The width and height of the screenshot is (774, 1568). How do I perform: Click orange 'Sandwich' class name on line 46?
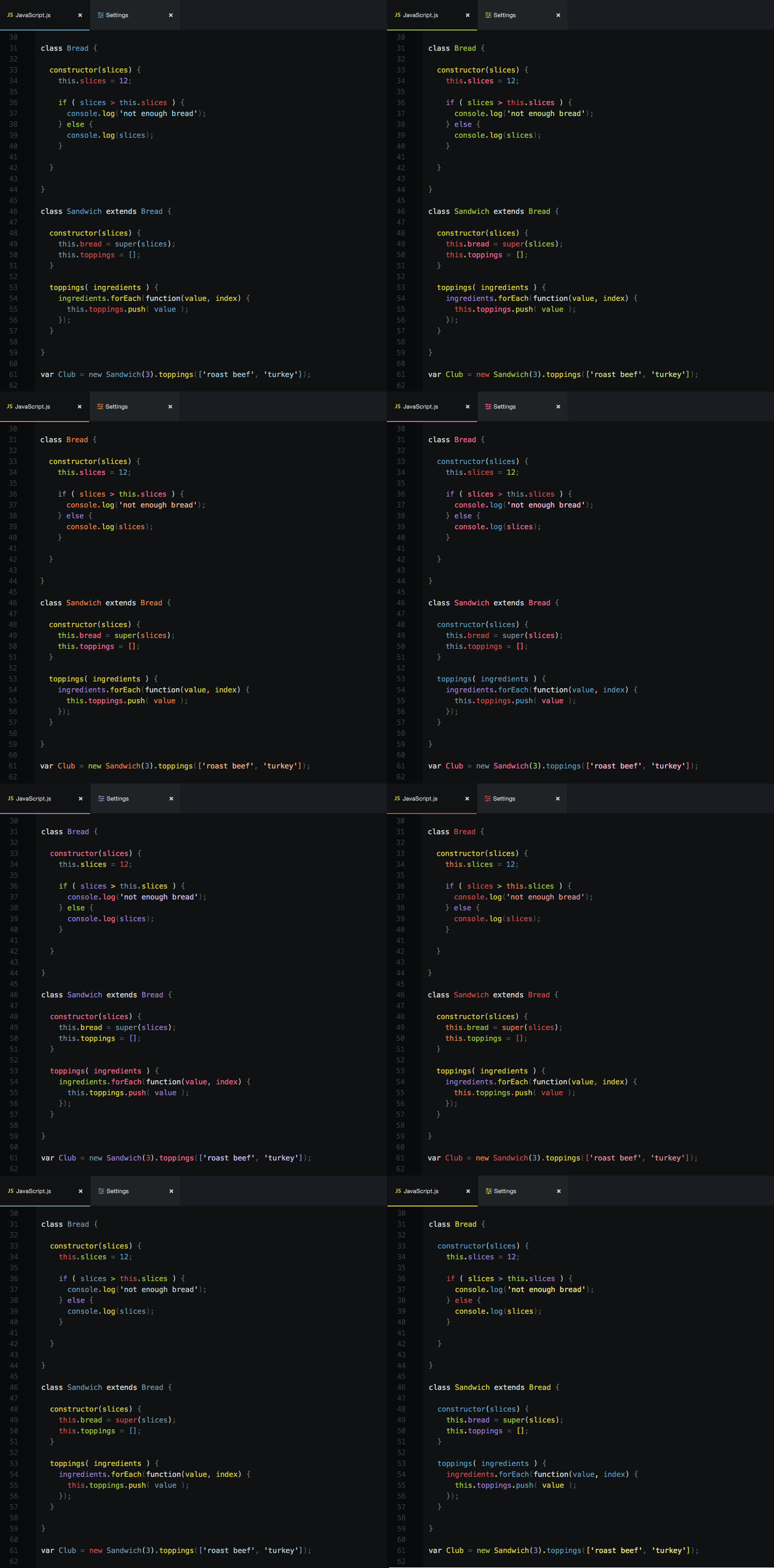click(83, 603)
